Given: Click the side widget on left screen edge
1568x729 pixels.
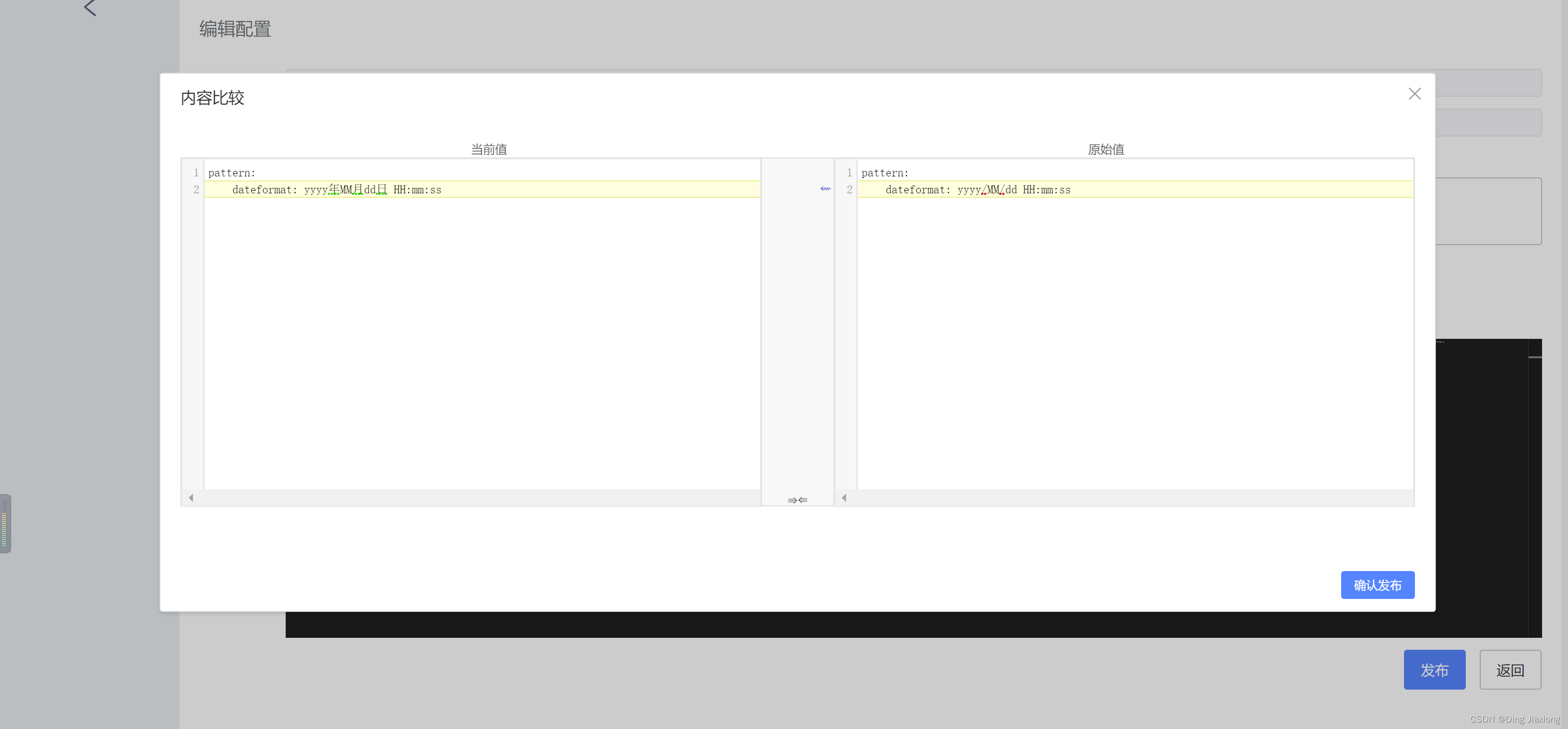Looking at the screenshot, I should click(5, 523).
